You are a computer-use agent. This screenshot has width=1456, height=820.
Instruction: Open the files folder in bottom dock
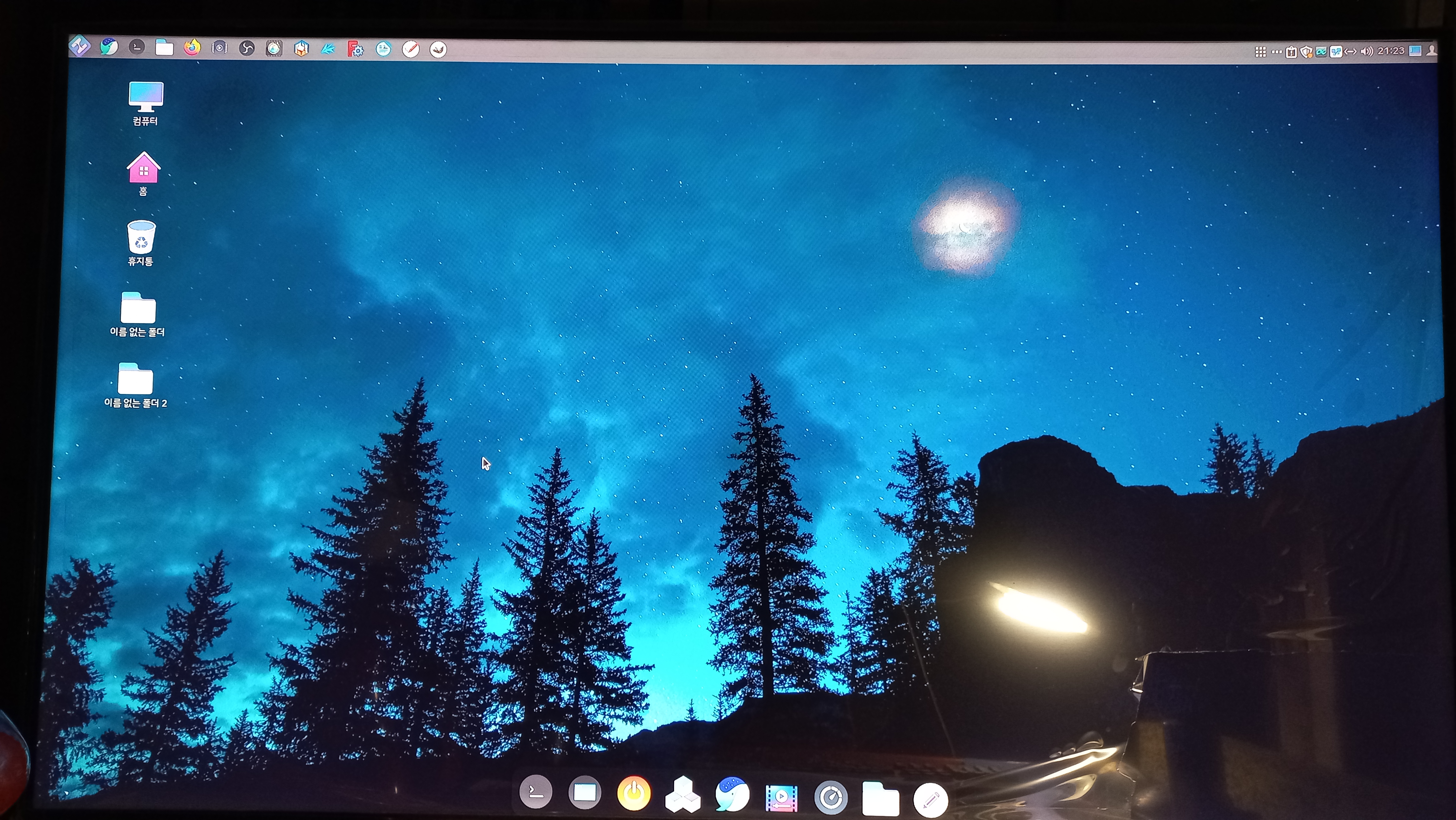(x=881, y=799)
